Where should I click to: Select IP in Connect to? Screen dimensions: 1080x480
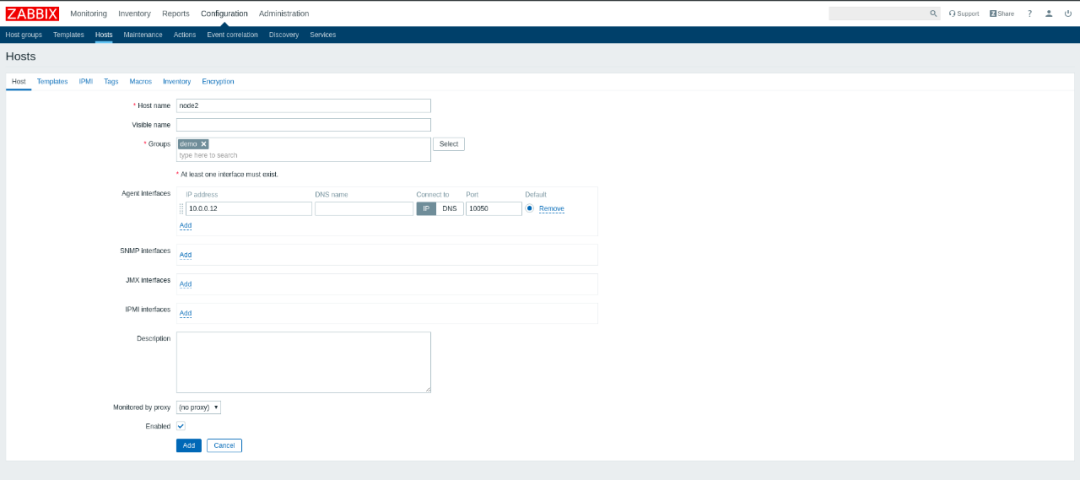426,209
